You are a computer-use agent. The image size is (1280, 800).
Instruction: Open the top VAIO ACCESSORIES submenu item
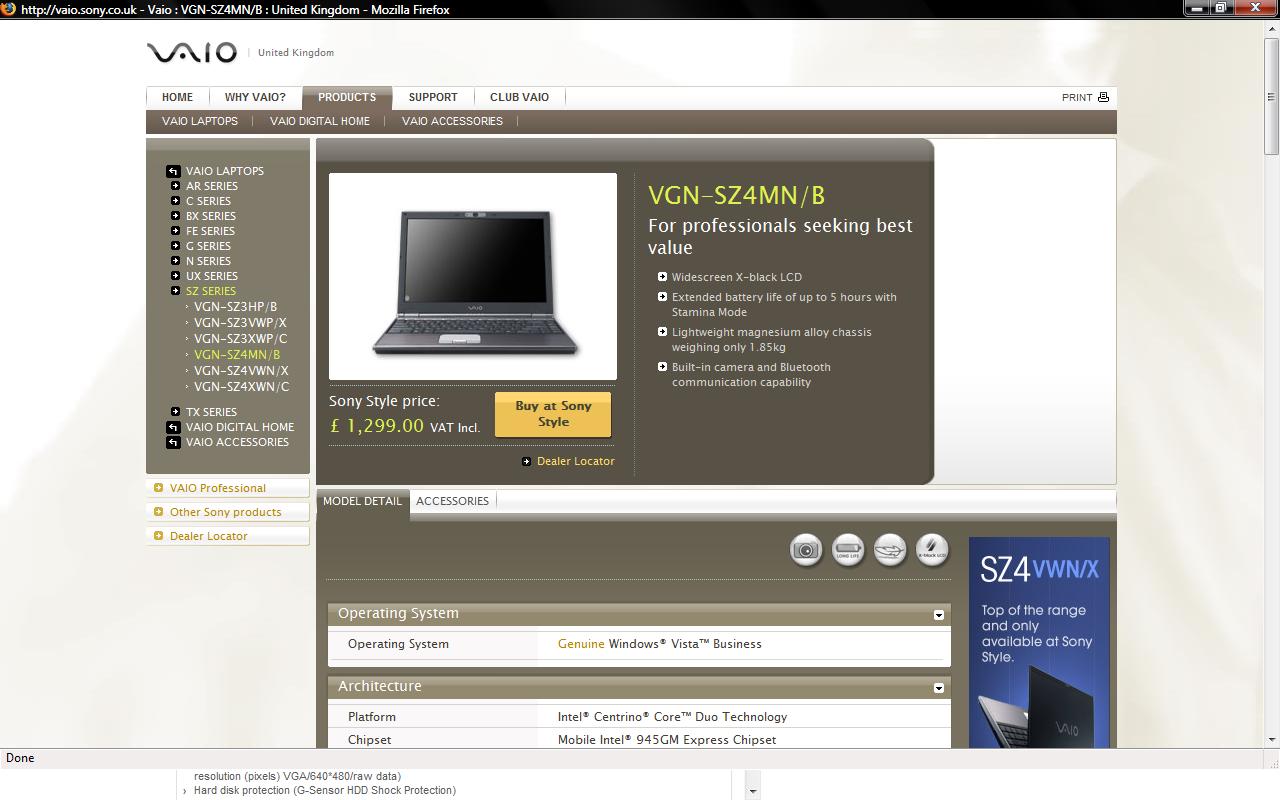pyautogui.click(x=452, y=121)
